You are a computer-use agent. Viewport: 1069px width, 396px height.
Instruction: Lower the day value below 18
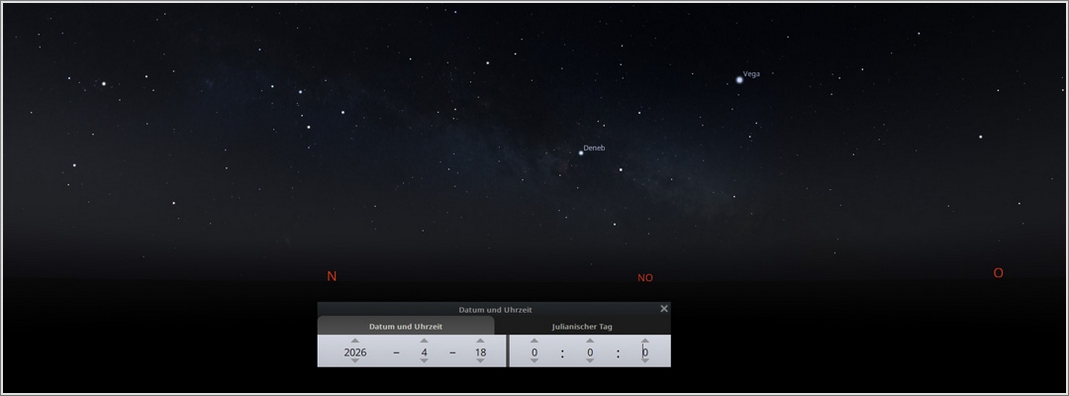[481, 361]
